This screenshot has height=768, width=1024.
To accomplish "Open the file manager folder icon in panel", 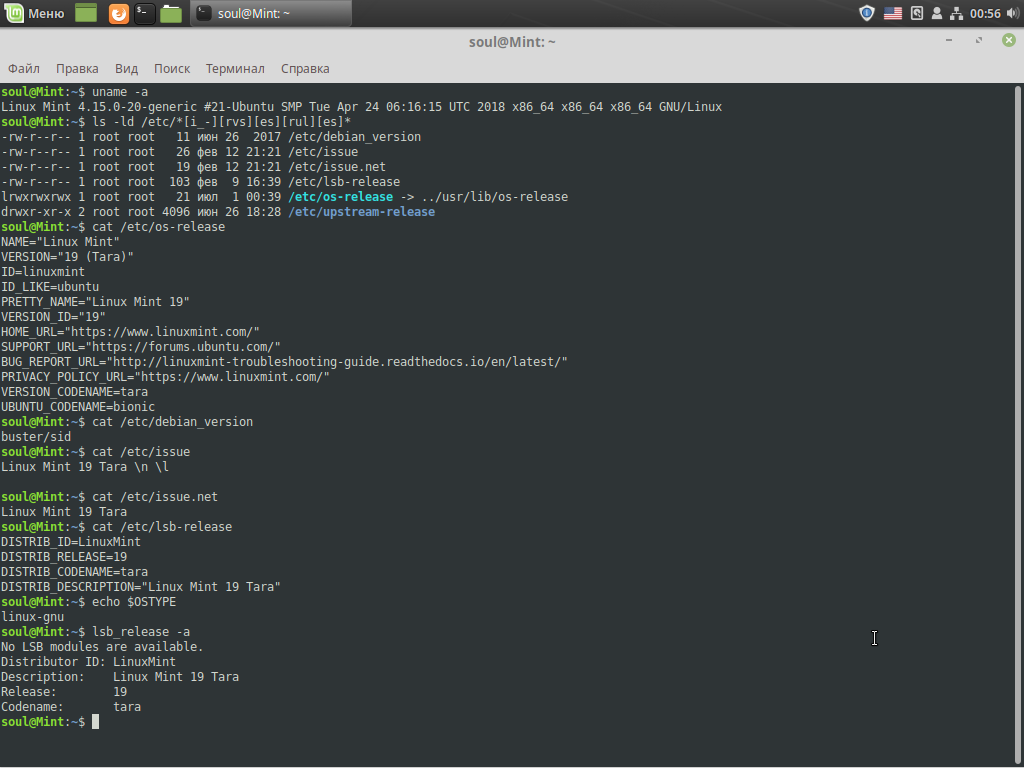I will pos(170,13).
